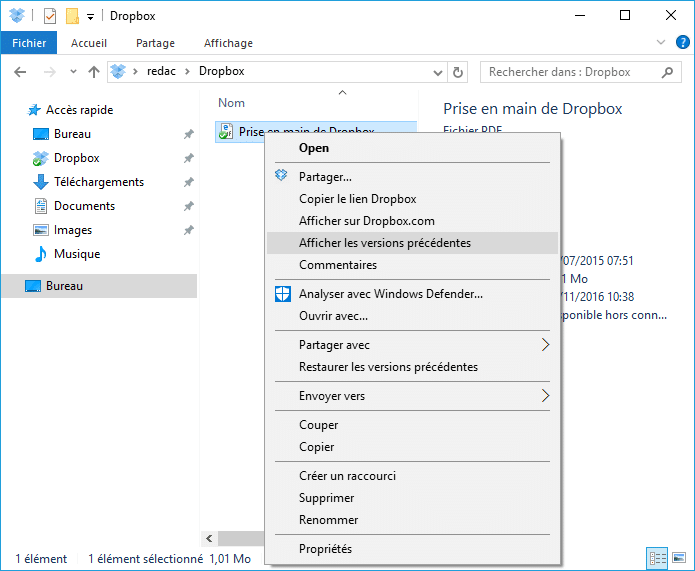Image resolution: width=695 pixels, height=571 pixels.
Task: Choose Afficher les versions précédentes
Action: point(412,243)
